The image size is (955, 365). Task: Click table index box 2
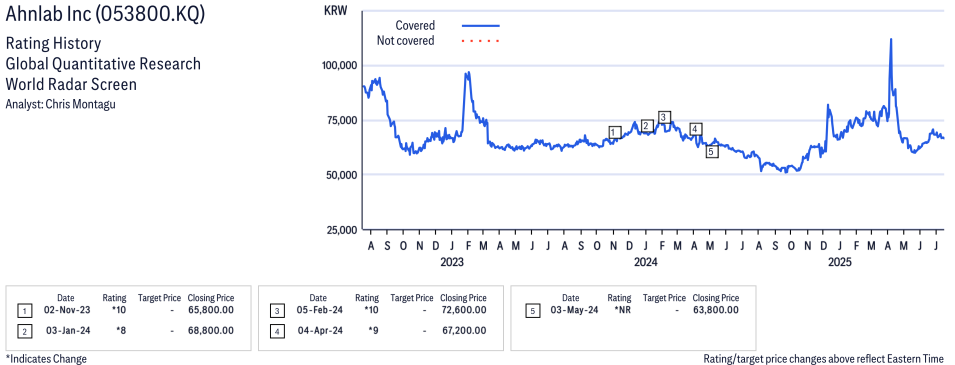(x=24, y=332)
